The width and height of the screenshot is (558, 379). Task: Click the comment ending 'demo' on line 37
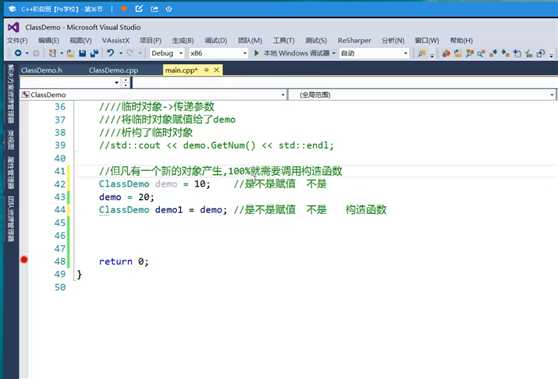tap(167, 120)
